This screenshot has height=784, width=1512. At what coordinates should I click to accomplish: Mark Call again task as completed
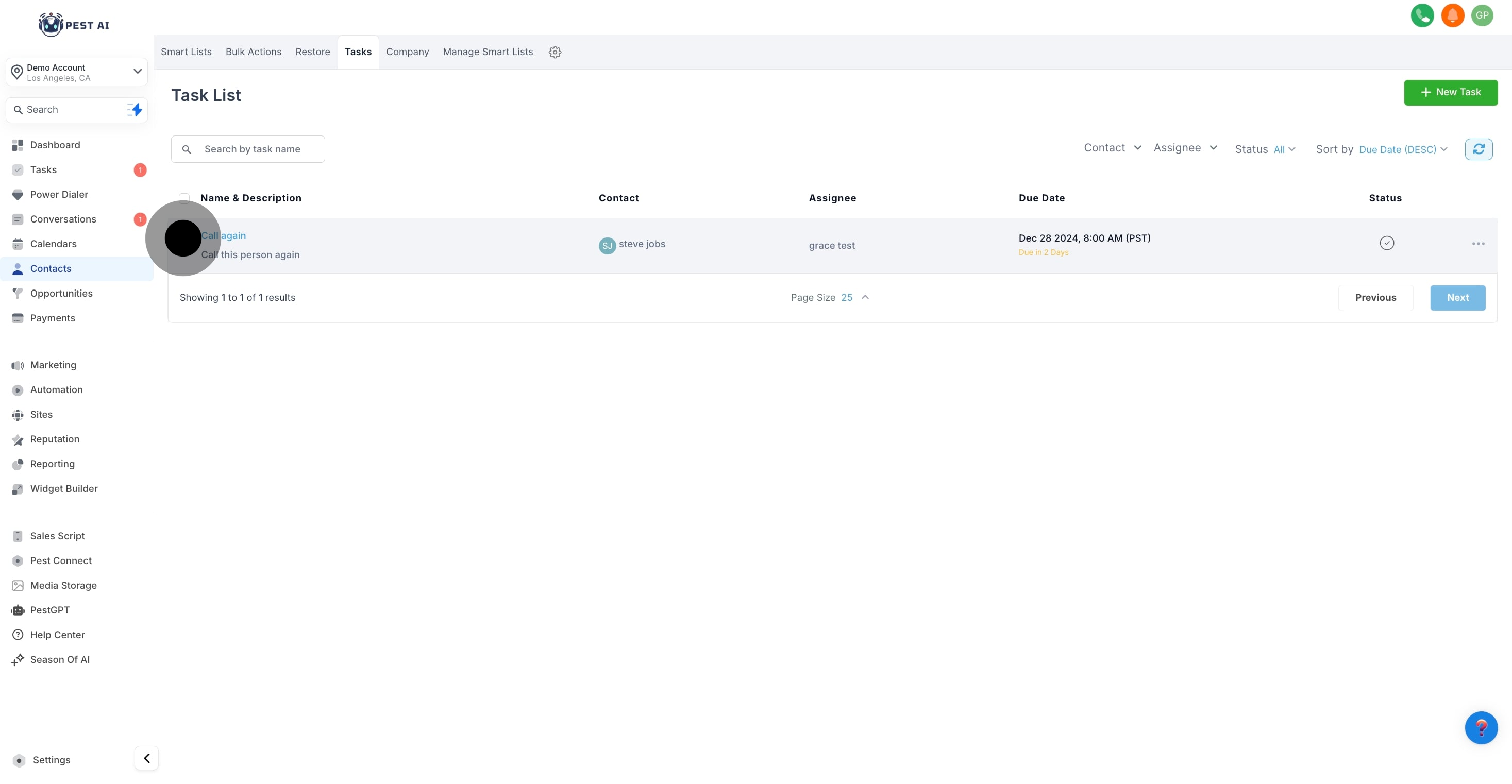coord(1386,243)
